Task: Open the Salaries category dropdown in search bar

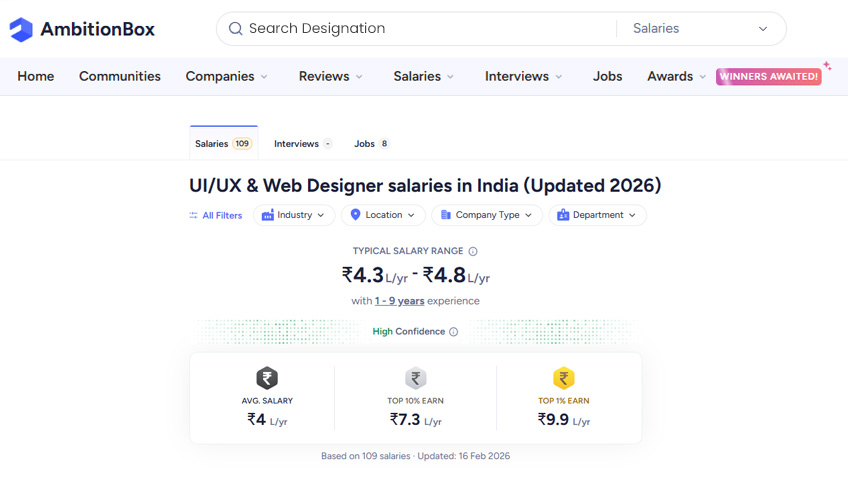Action: tap(701, 29)
